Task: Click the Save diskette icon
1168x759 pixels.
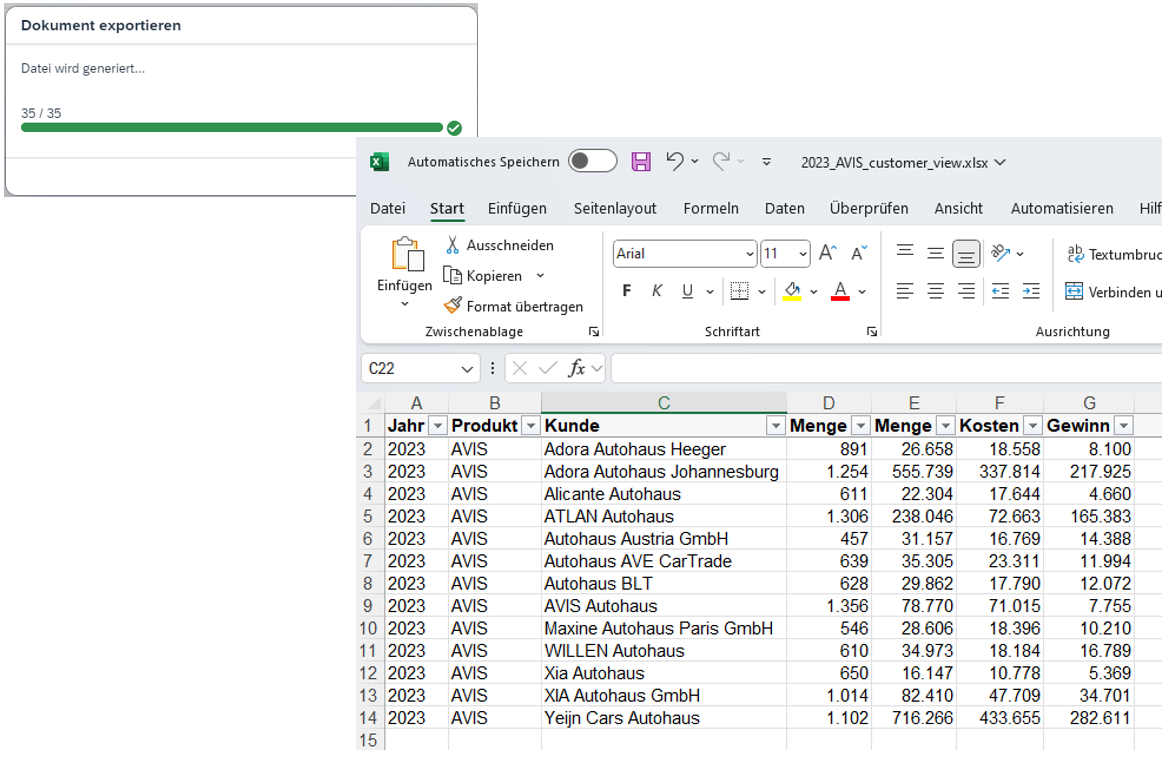Action: (641, 162)
